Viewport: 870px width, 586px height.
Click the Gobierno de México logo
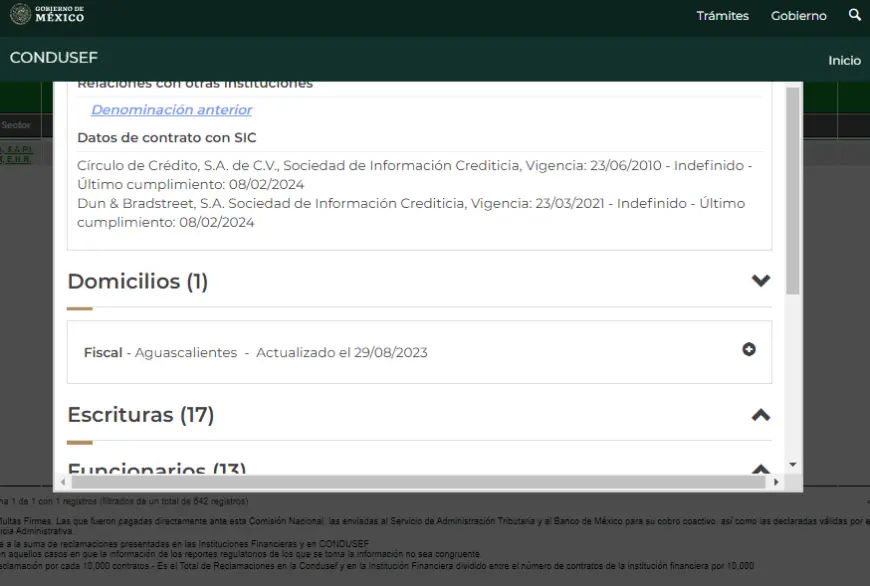coord(48,15)
